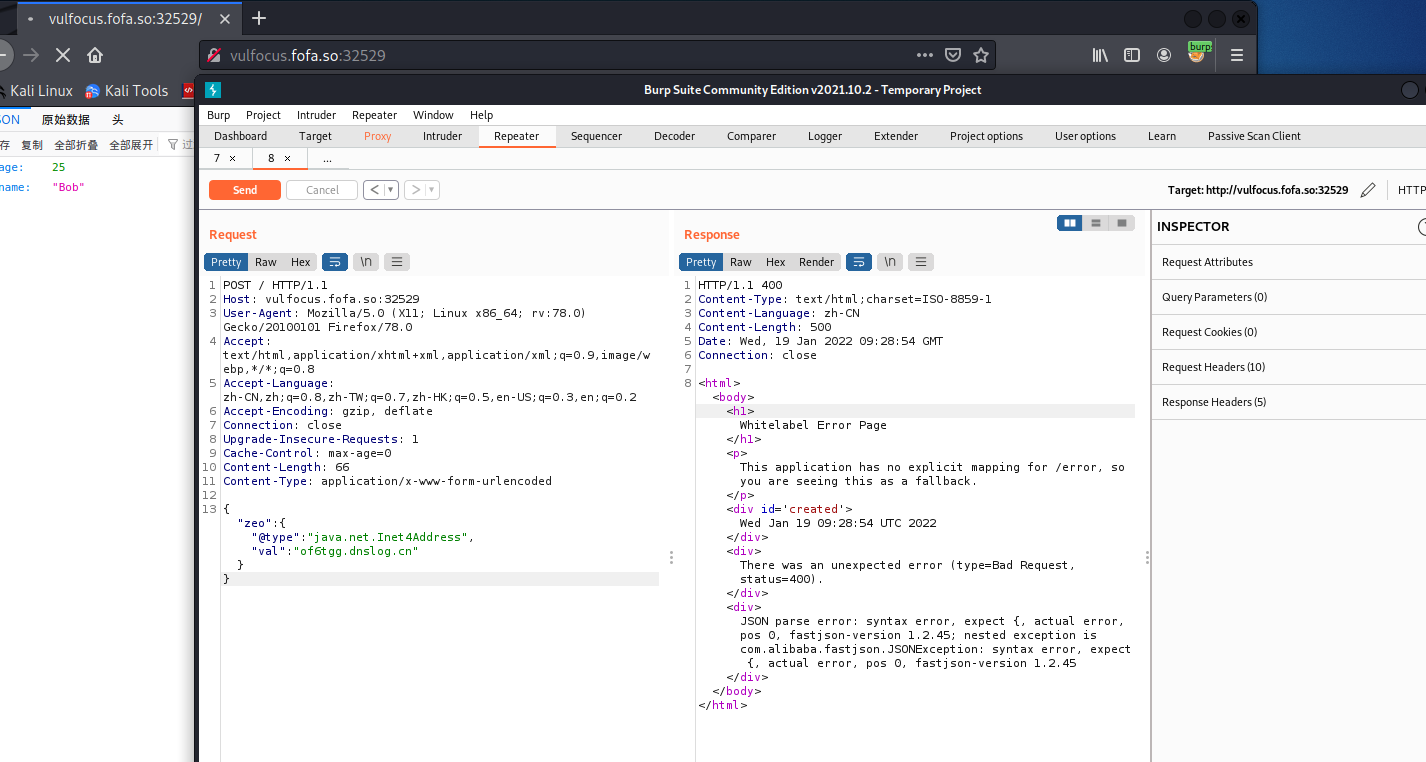The width and height of the screenshot is (1426, 762).
Task: Click the orange Send button
Action: coord(245,190)
